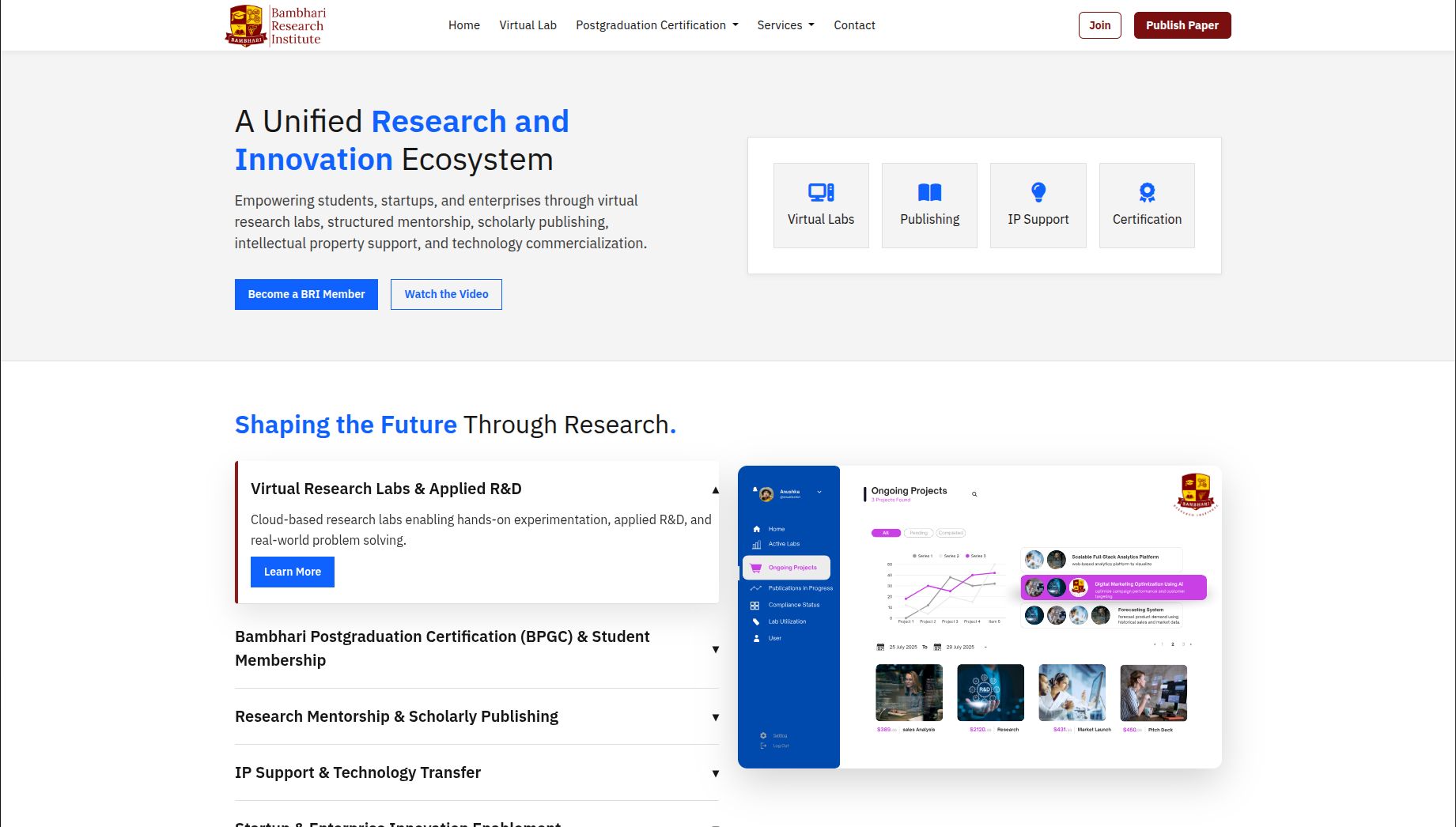Viewport: 1456px width, 827px height.
Task: Click the Ongoing Projects dashboard preview image
Action: point(979,617)
